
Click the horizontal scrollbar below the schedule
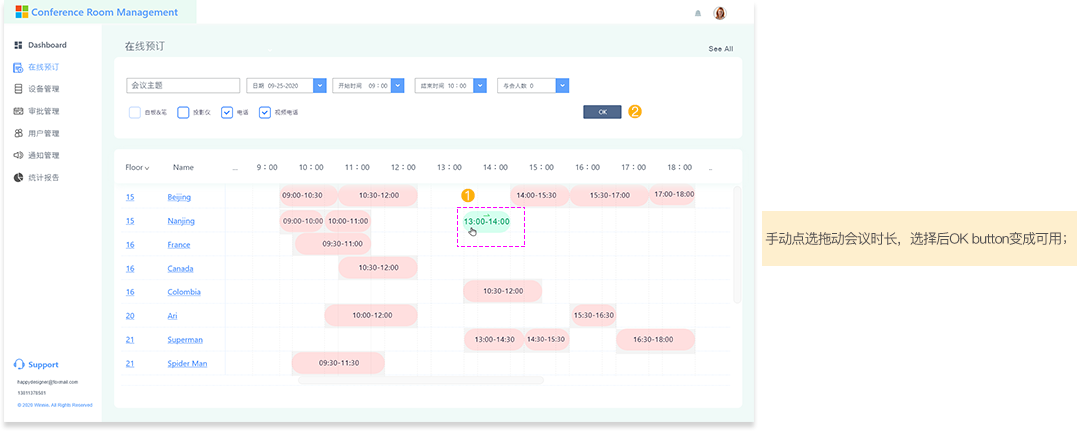(420, 380)
